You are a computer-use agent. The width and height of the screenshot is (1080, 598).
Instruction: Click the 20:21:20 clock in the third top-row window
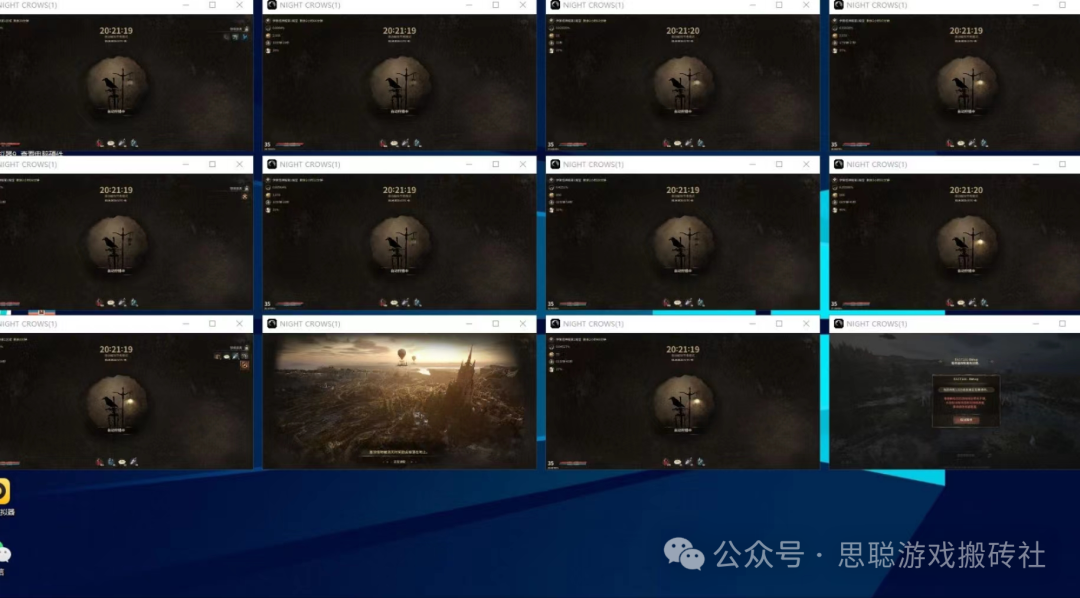pyautogui.click(x=682, y=31)
